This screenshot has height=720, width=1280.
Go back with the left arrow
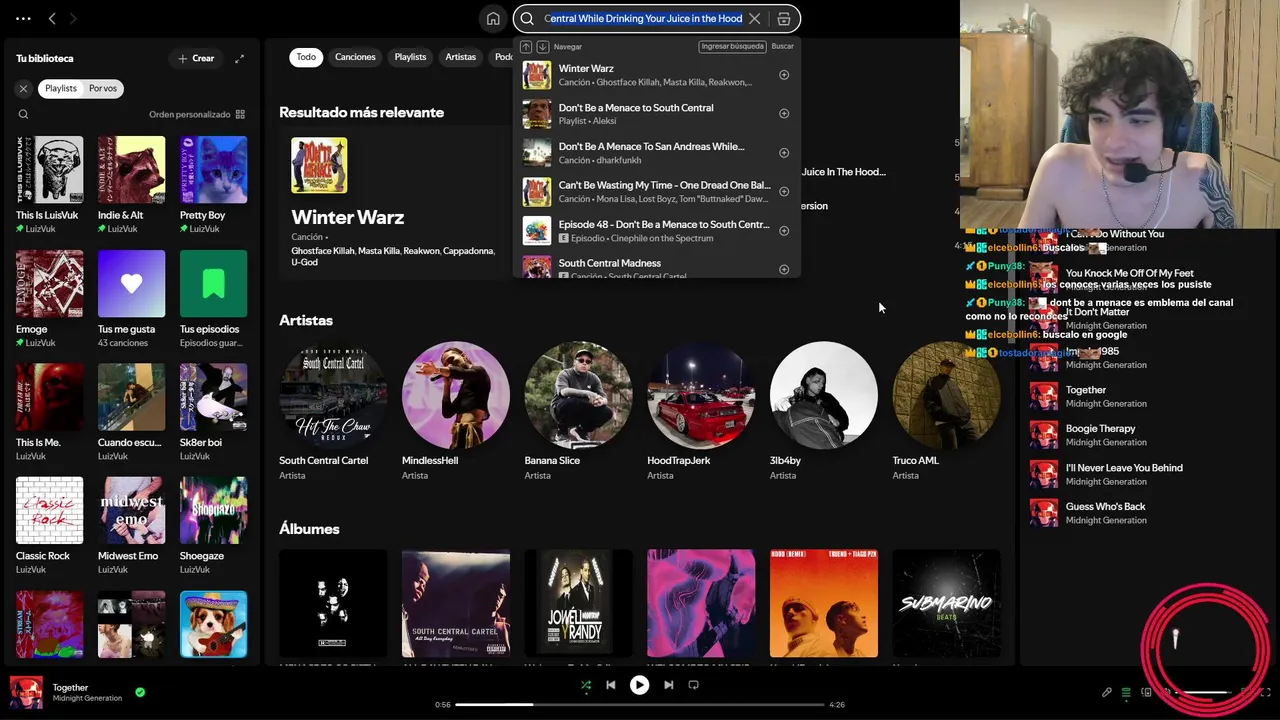click(52, 18)
